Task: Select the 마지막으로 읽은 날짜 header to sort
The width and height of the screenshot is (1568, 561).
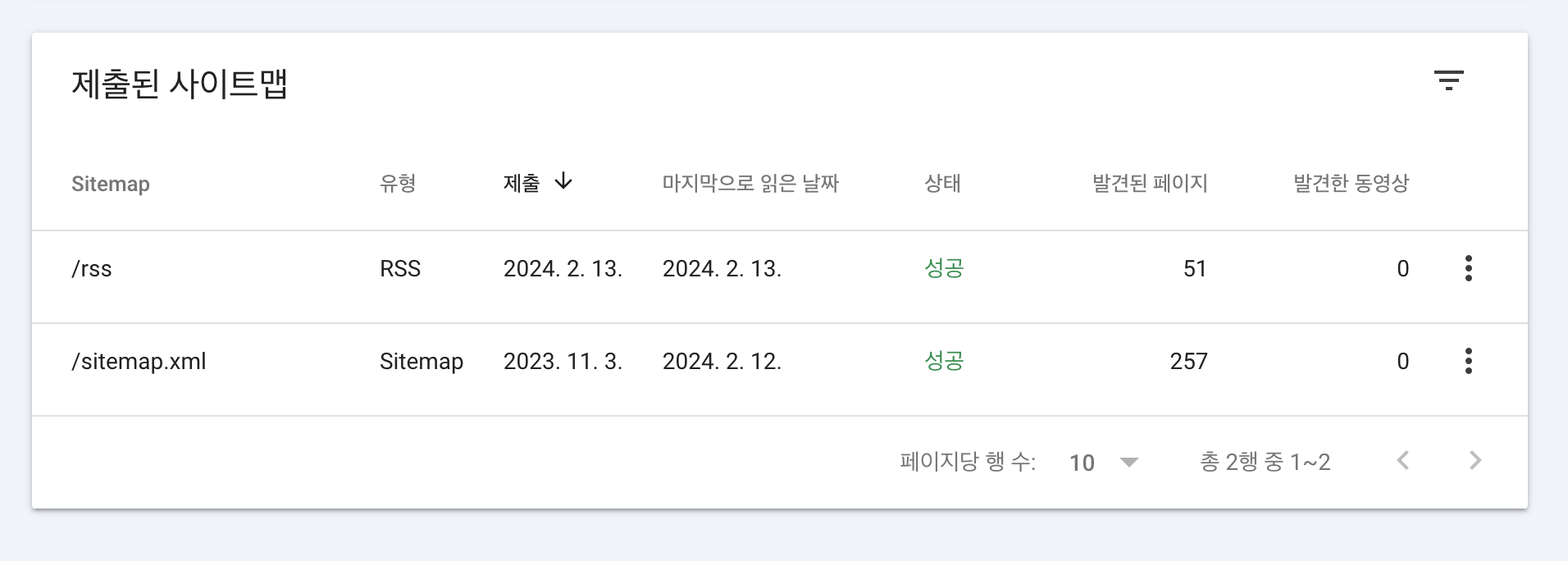Action: click(751, 184)
